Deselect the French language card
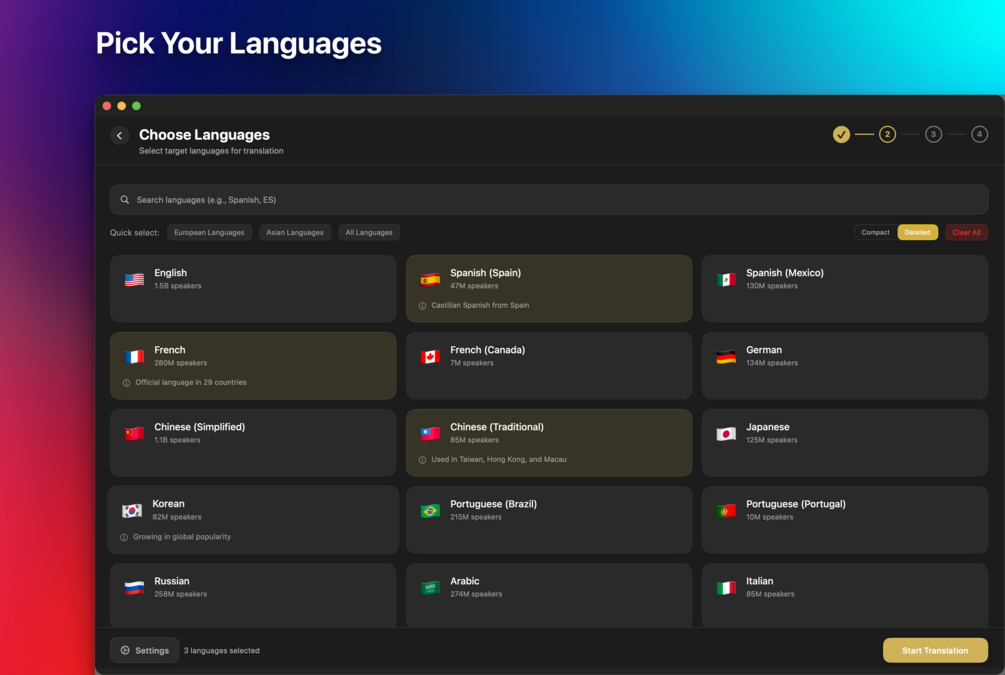1005x675 pixels. [x=253, y=365]
